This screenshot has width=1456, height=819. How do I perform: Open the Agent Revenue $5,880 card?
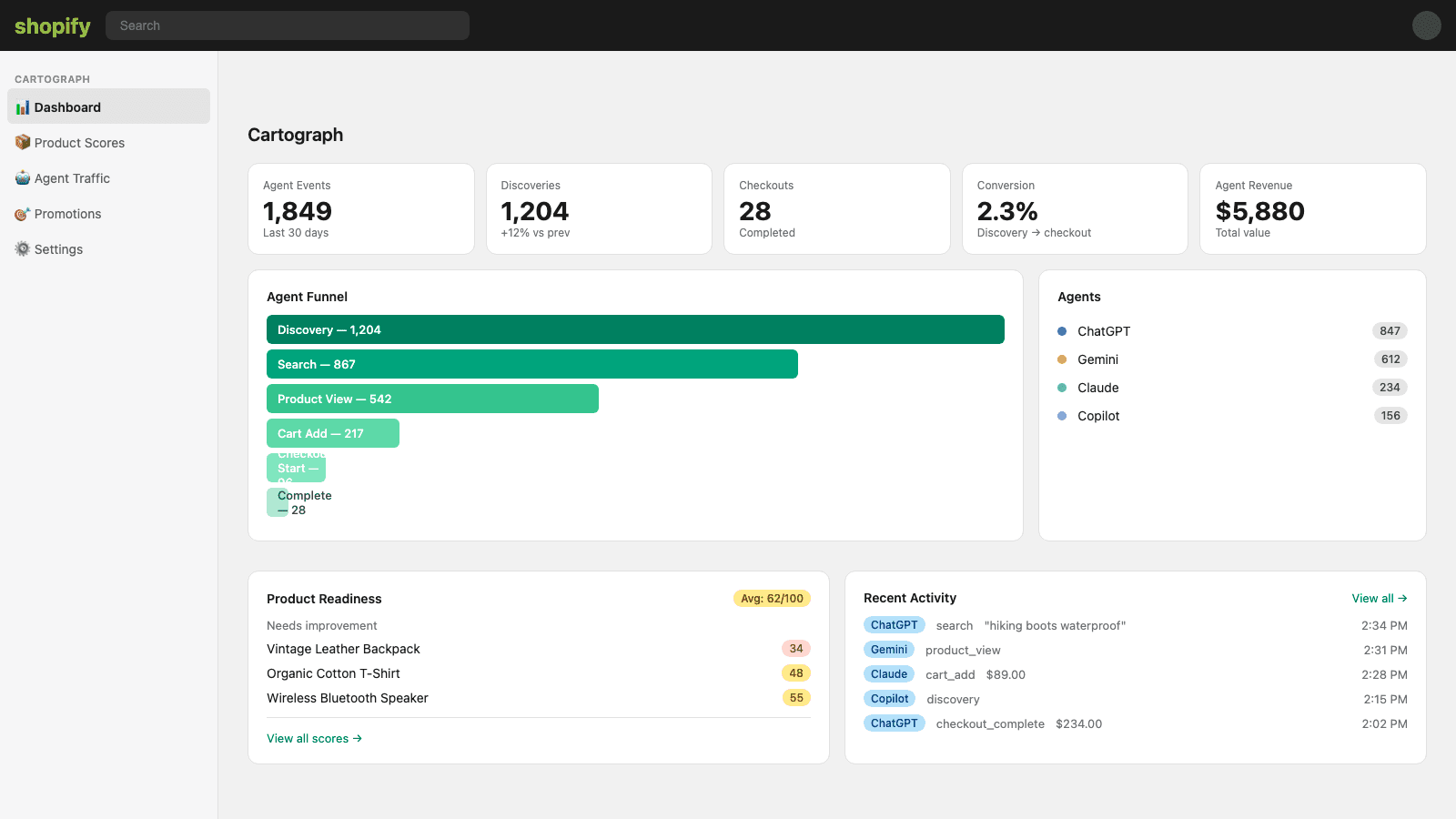1312,209
